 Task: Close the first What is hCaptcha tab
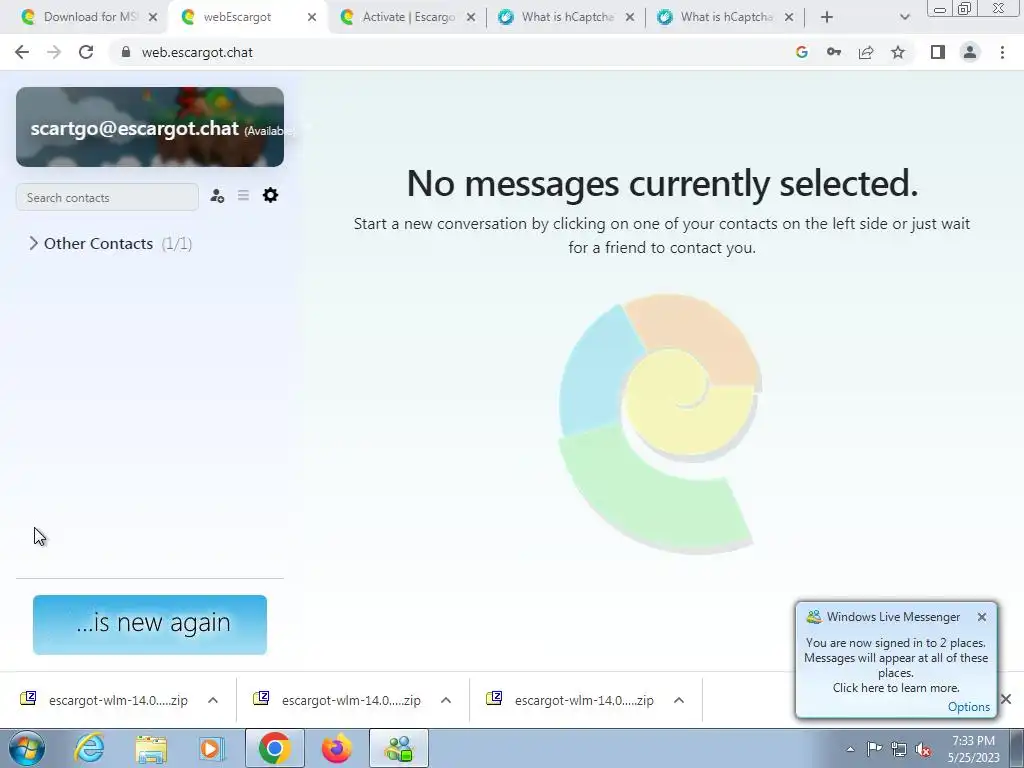(630, 17)
